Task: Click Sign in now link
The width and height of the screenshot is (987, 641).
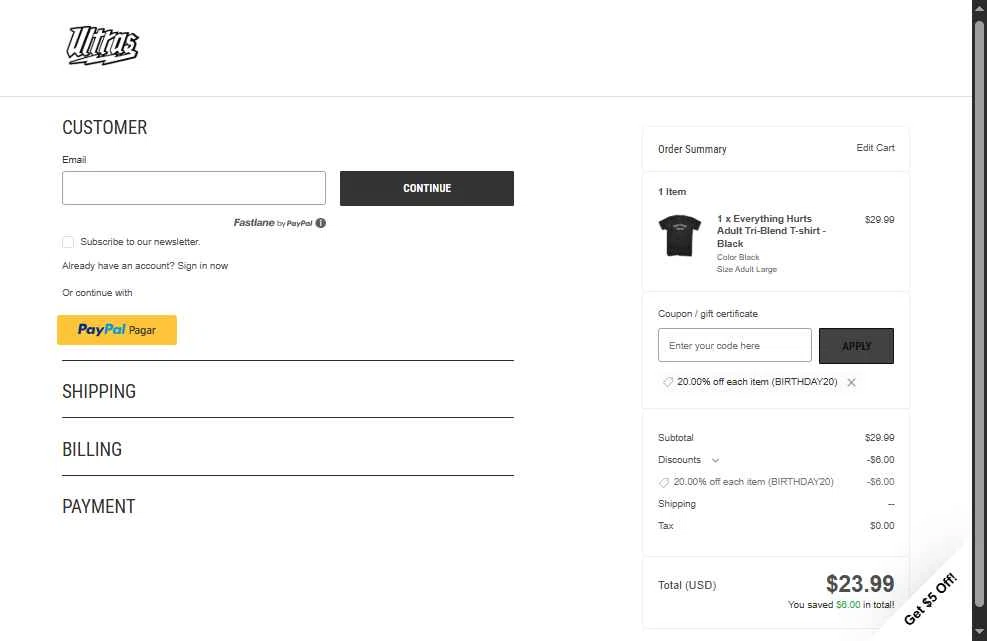Action: (203, 266)
